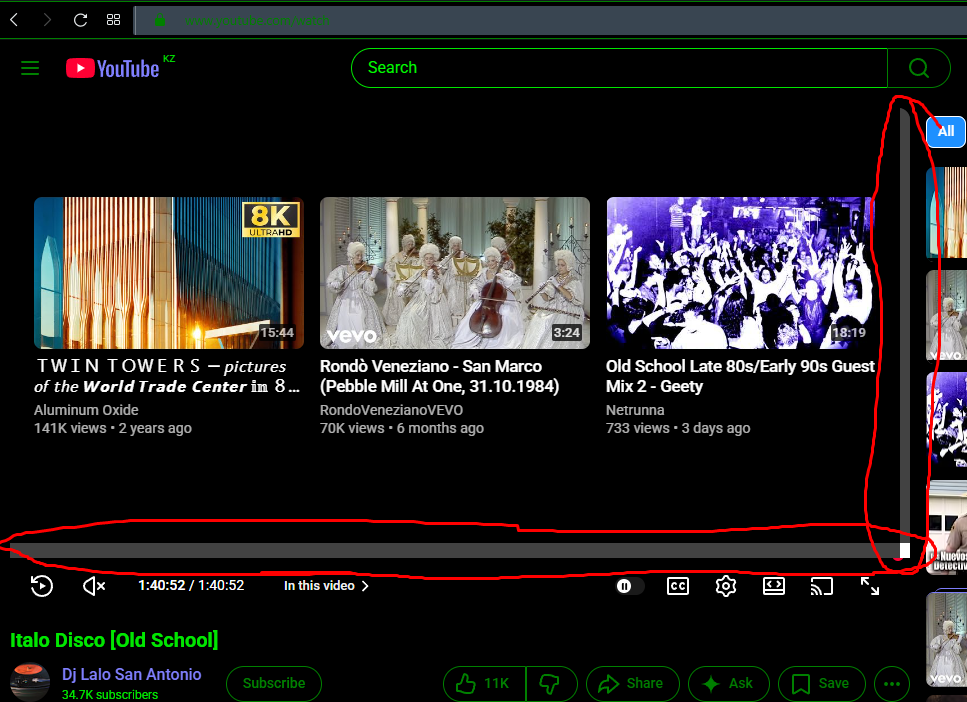Screen dimensions: 967x702
Task: Open the three-dot more actions menu
Action: tap(892, 683)
